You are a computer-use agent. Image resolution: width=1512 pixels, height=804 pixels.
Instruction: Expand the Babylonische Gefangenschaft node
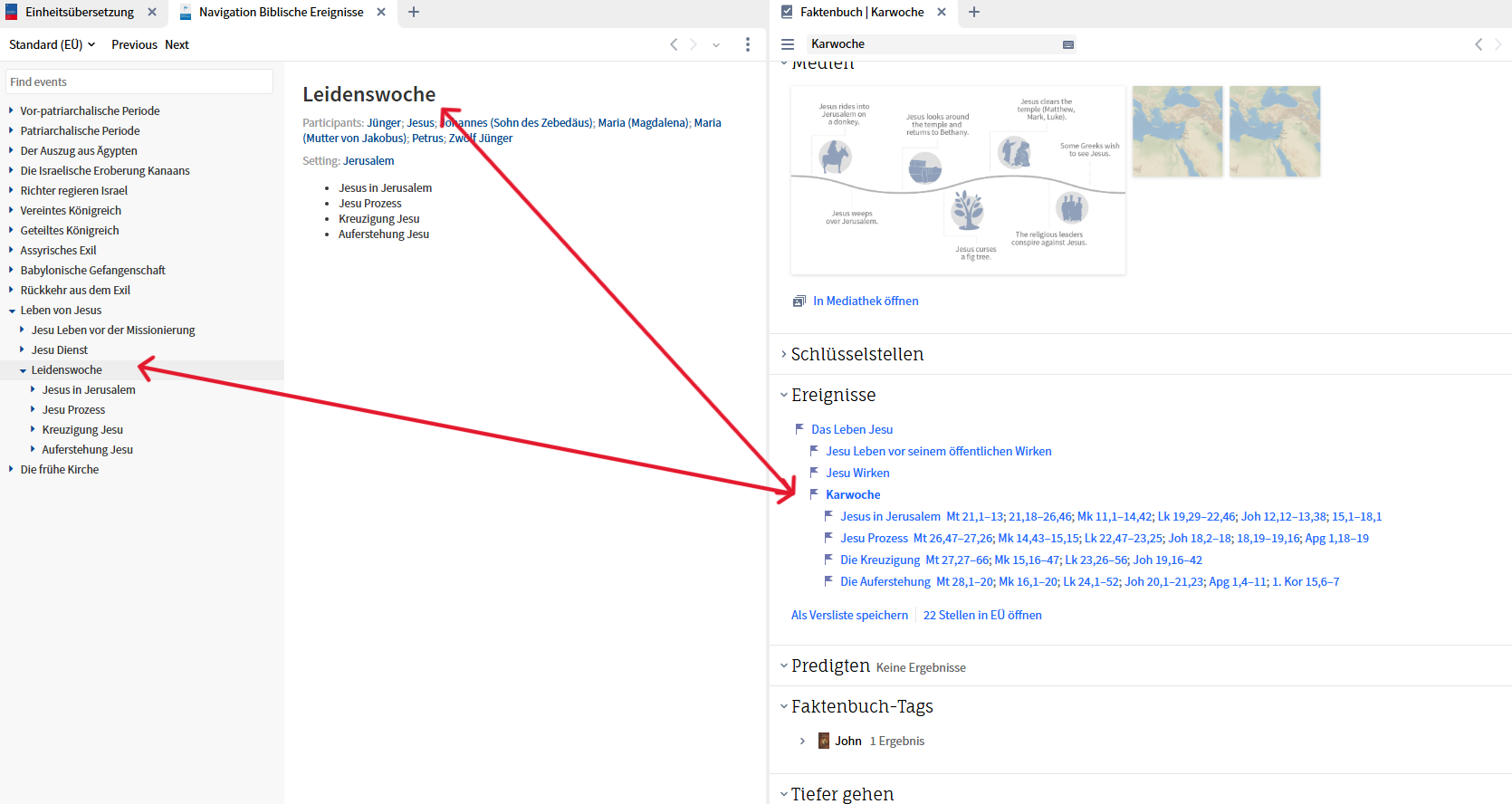click(x=11, y=270)
